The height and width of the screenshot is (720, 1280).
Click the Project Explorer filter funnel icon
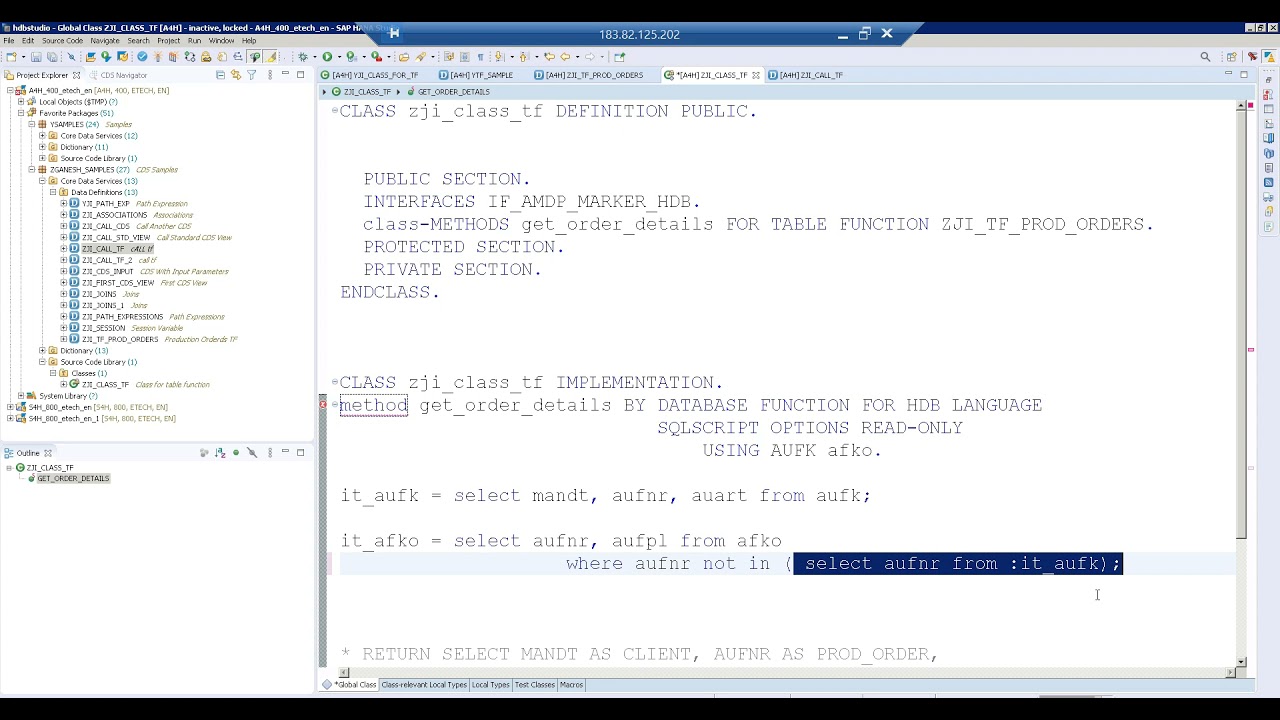[x=252, y=75]
